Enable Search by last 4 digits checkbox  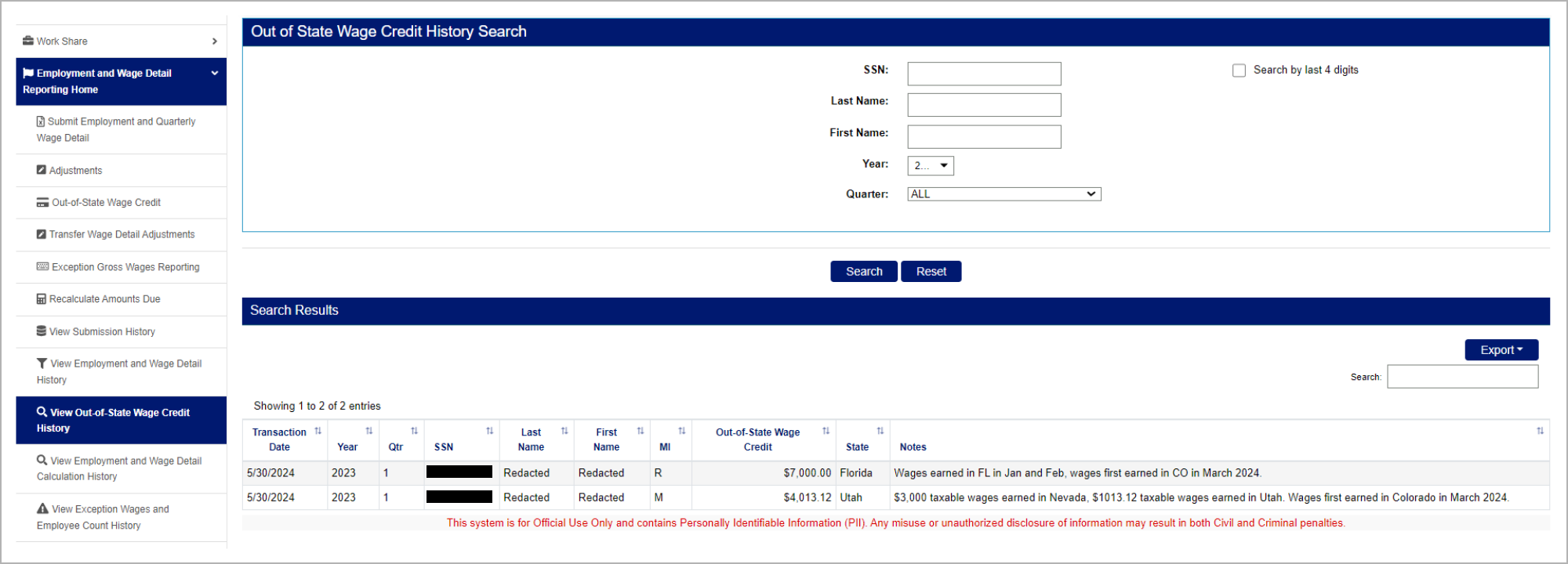click(1239, 70)
